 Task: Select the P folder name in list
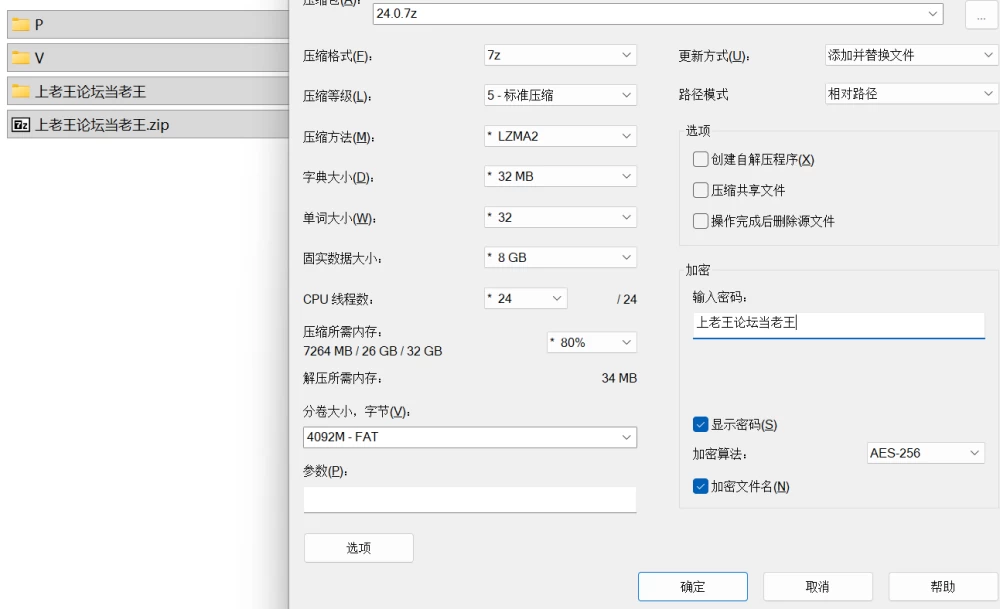pos(39,25)
